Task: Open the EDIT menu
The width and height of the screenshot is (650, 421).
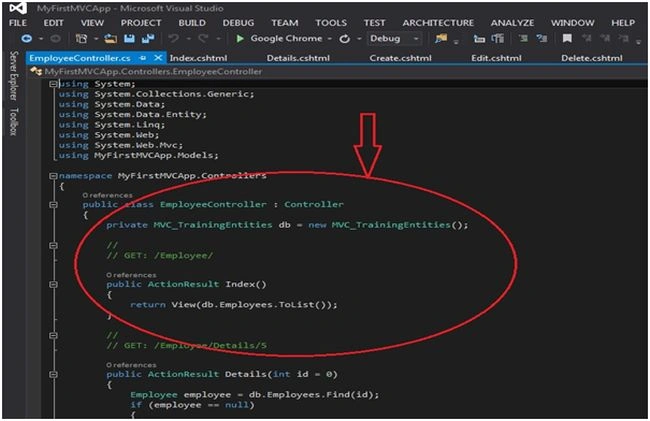Action: coord(54,23)
